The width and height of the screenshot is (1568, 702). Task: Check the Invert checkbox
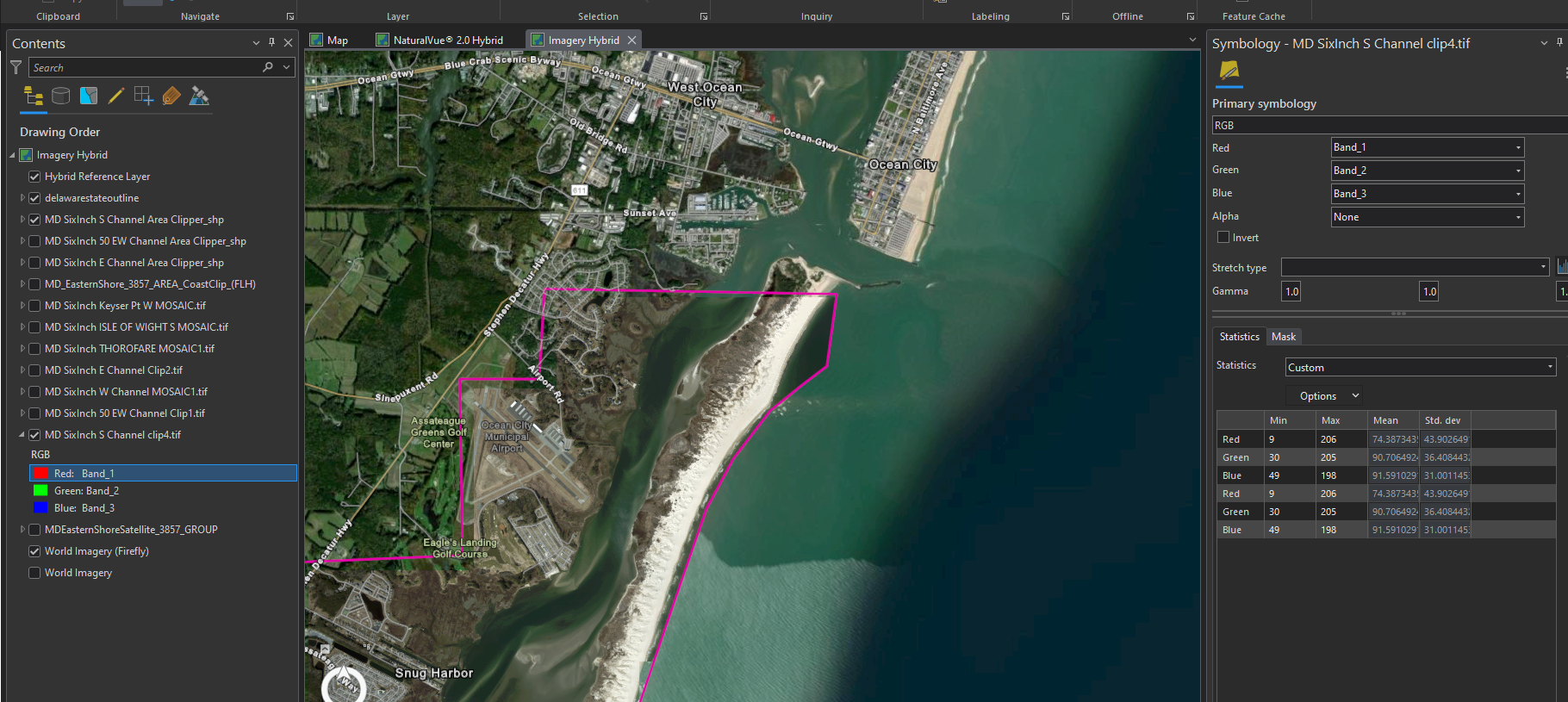click(1223, 237)
